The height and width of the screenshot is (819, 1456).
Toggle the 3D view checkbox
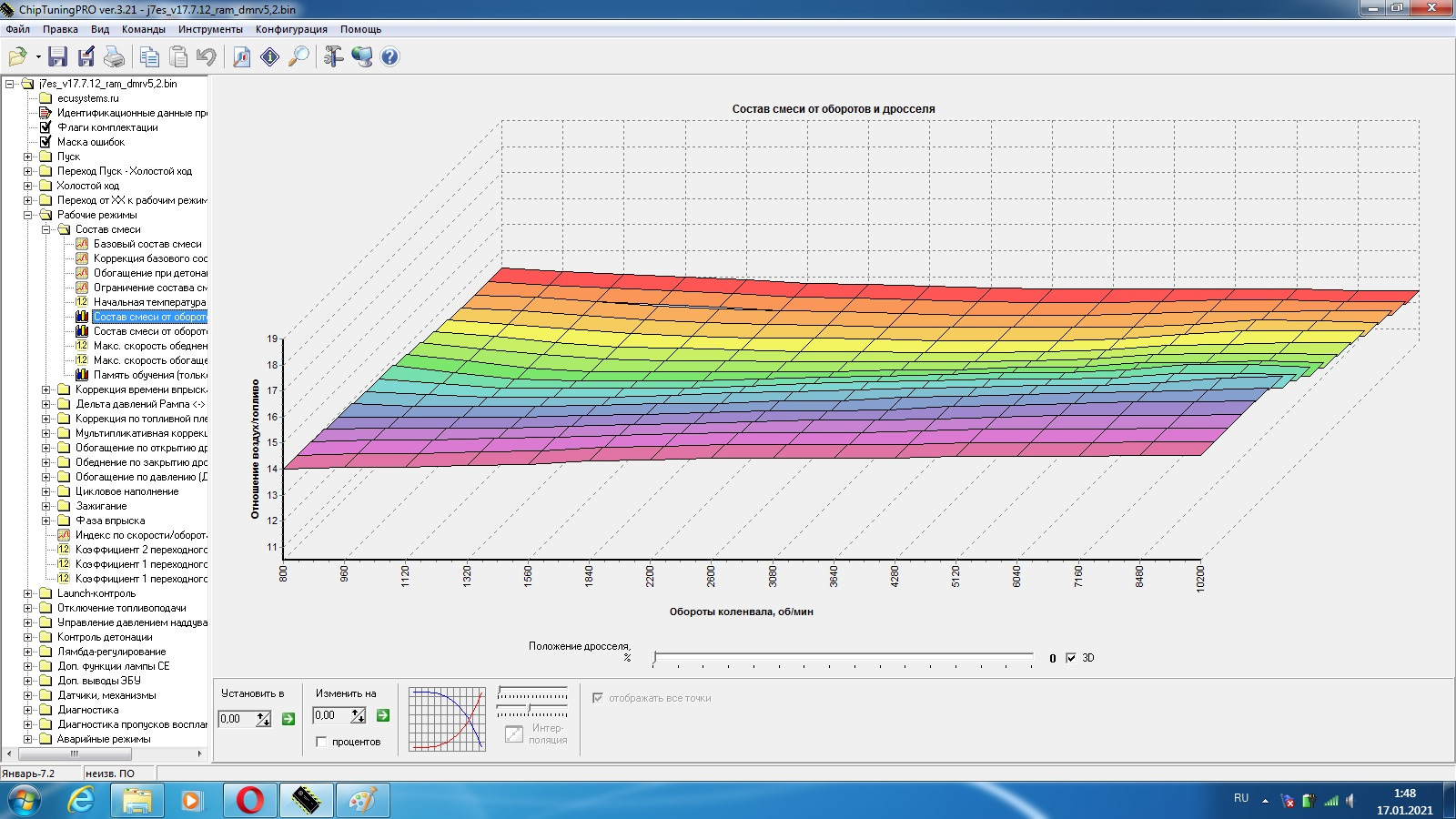[1071, 658]
